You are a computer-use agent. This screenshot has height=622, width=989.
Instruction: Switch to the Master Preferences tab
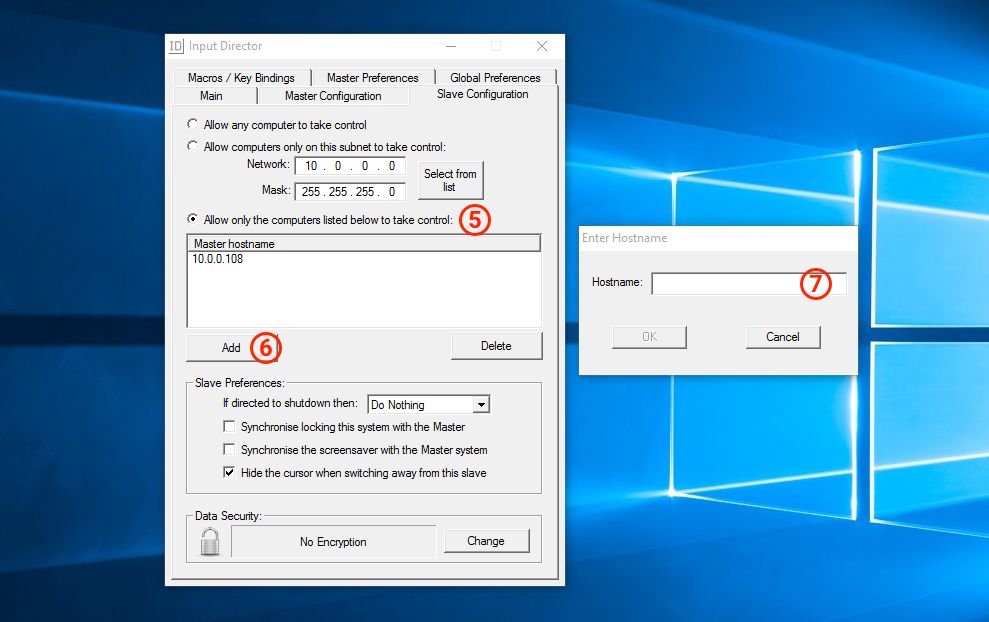[x=372, y=78]
